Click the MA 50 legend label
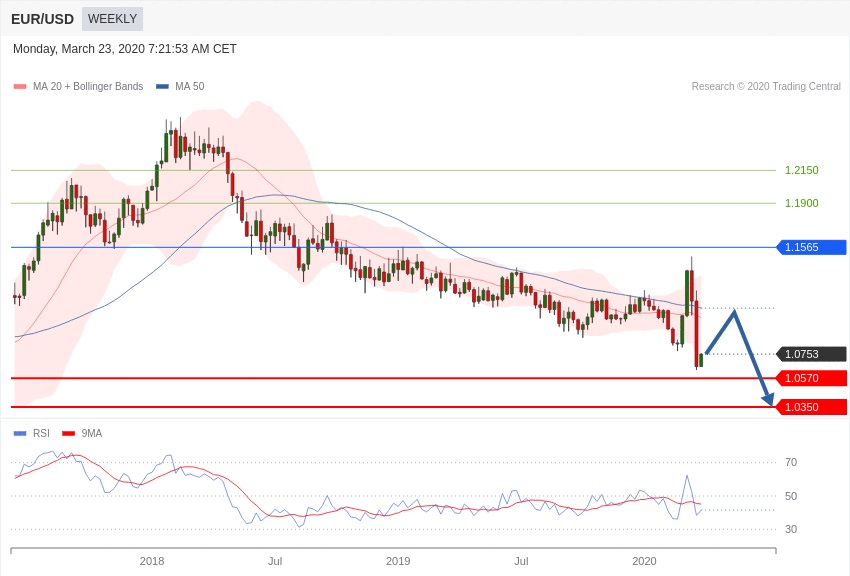This screenshot has width=850, height=576. click(190, 86)
